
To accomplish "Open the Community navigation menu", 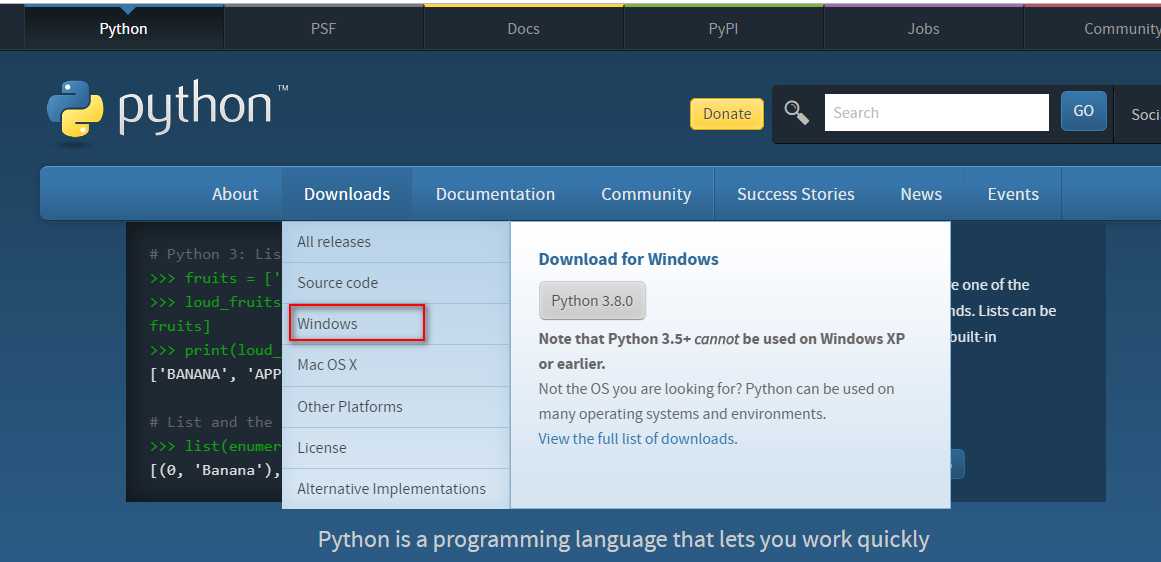I will point(646,194).
